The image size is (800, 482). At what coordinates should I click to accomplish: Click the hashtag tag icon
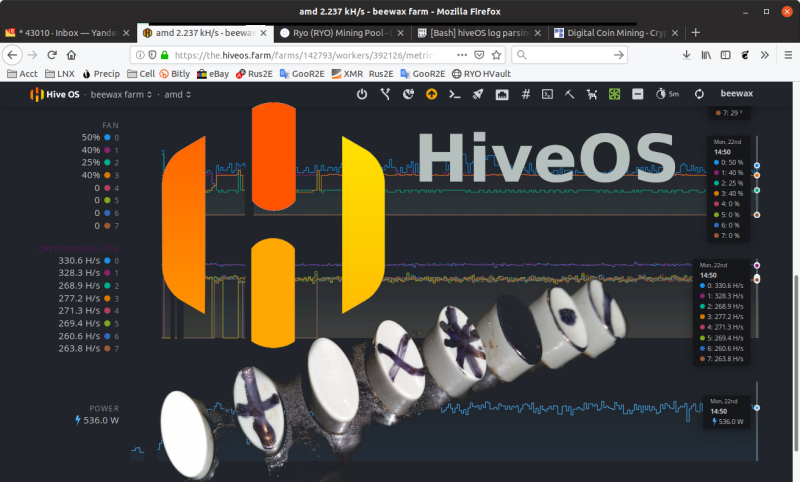(x=526, y=94)
